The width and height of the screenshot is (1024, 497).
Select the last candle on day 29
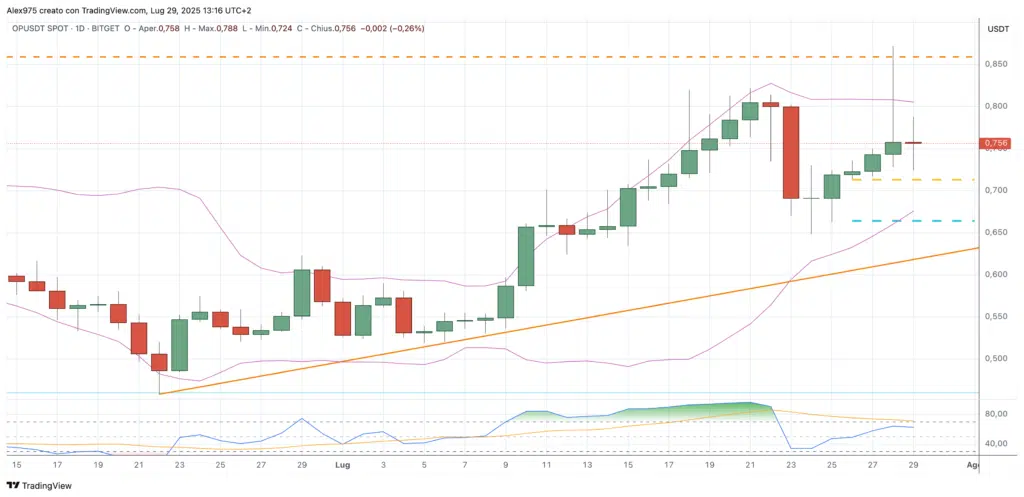click(x=914, y=143)
